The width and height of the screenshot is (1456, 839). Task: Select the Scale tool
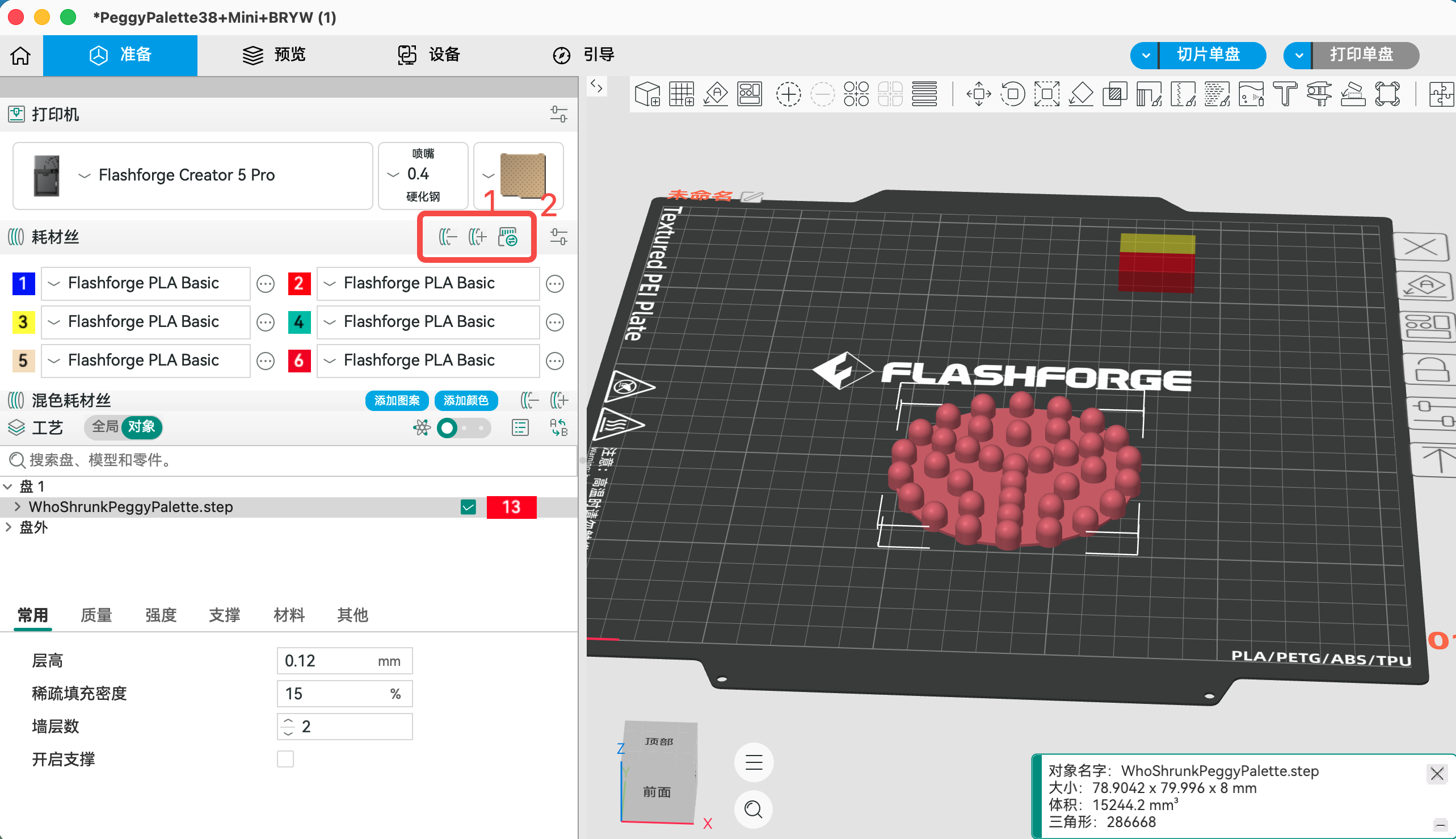[x=1047, y=94]
